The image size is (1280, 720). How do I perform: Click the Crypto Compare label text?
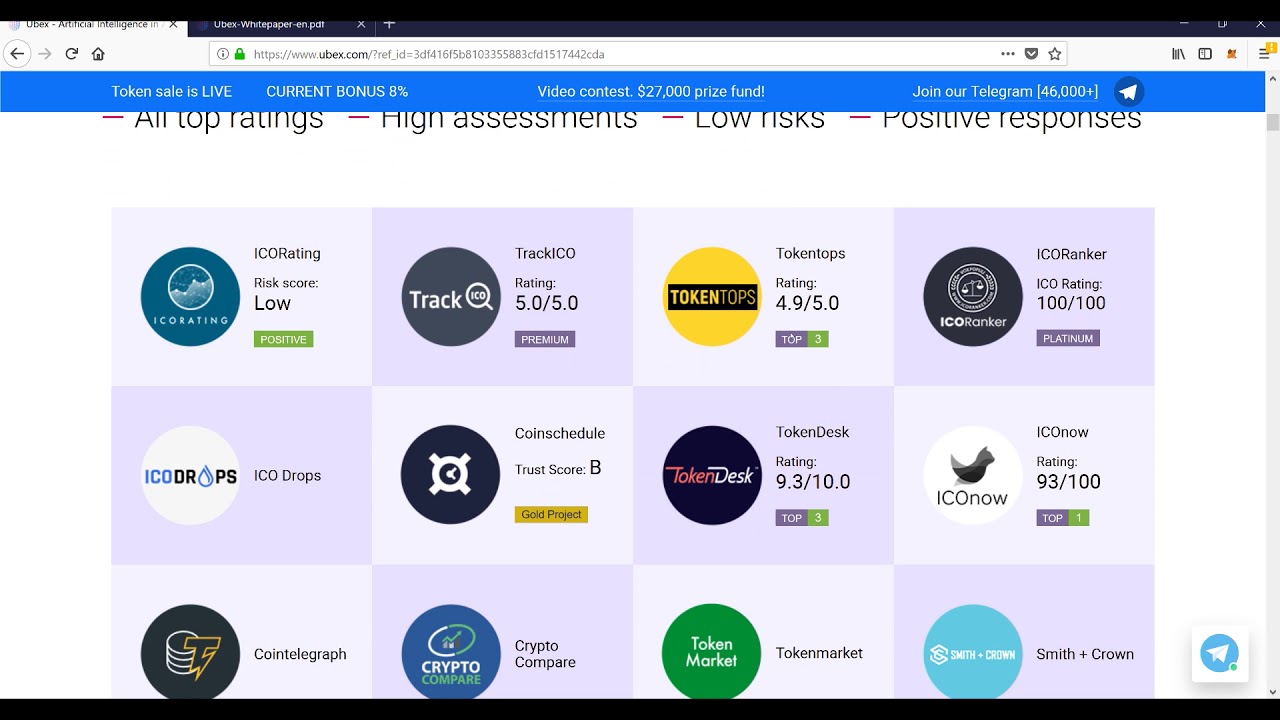point(545,654)
